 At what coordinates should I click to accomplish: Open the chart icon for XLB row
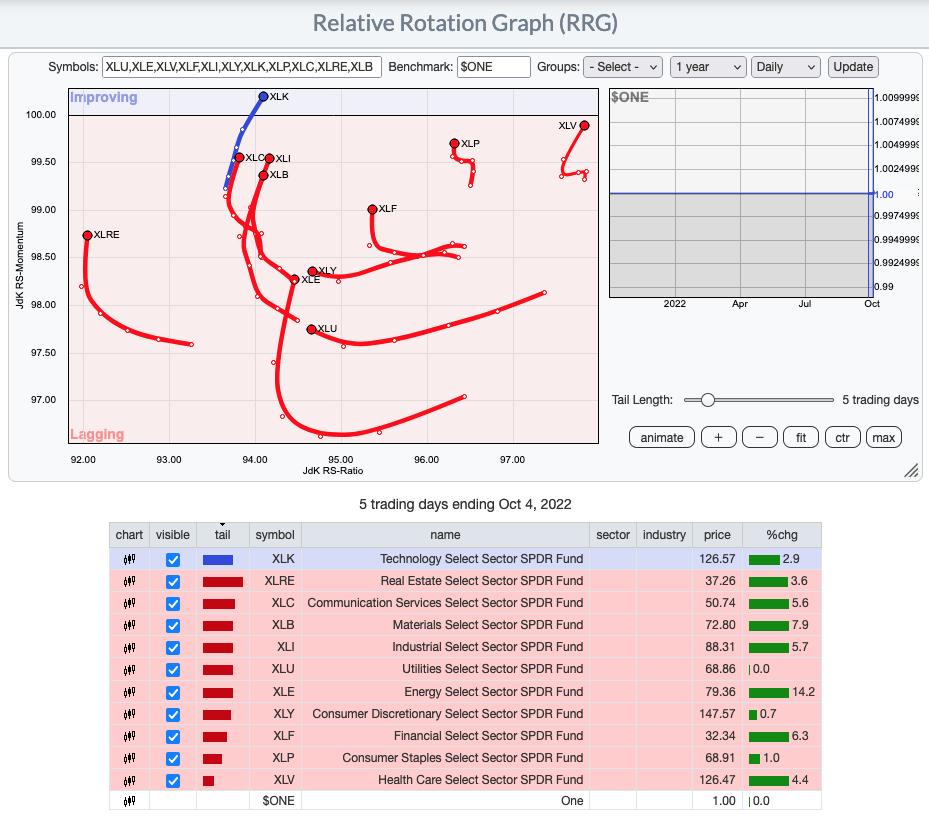129,625
